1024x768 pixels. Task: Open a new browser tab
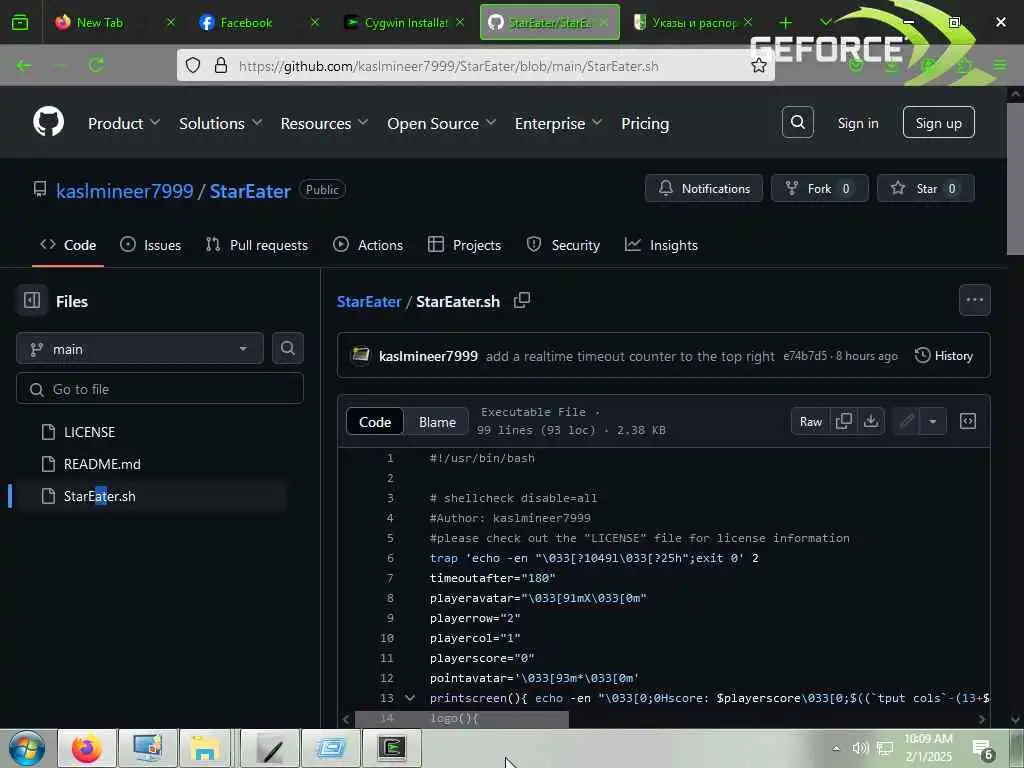click(786, 22)
